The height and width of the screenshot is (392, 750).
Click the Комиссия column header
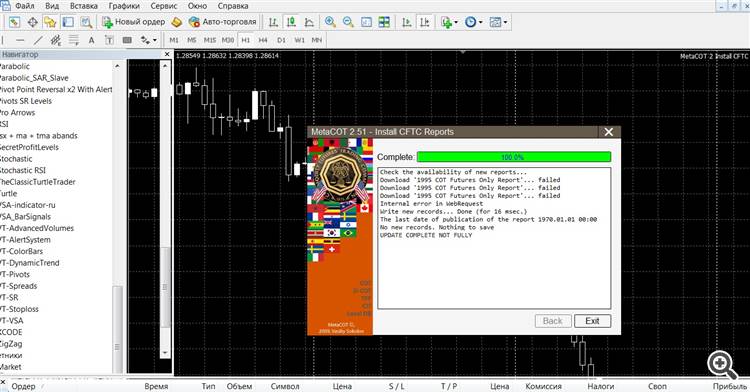point(543,386)
